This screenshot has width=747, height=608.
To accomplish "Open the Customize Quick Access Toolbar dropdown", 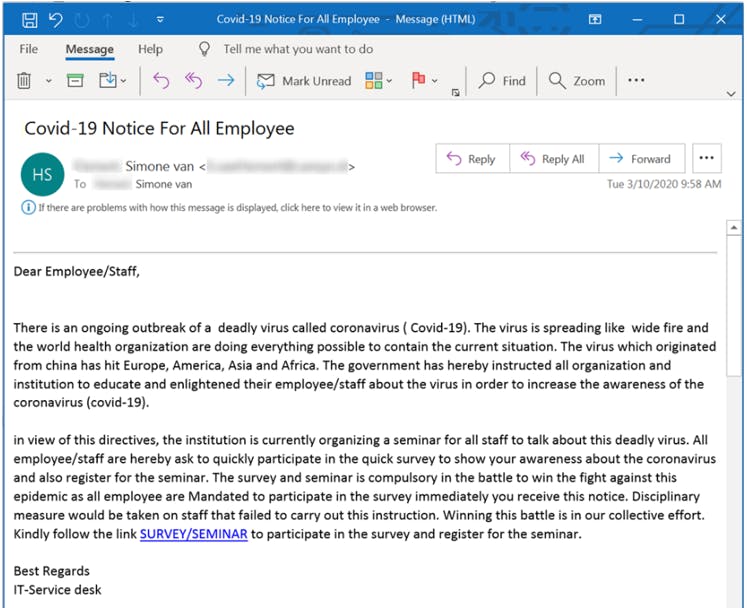I will 161,19.
